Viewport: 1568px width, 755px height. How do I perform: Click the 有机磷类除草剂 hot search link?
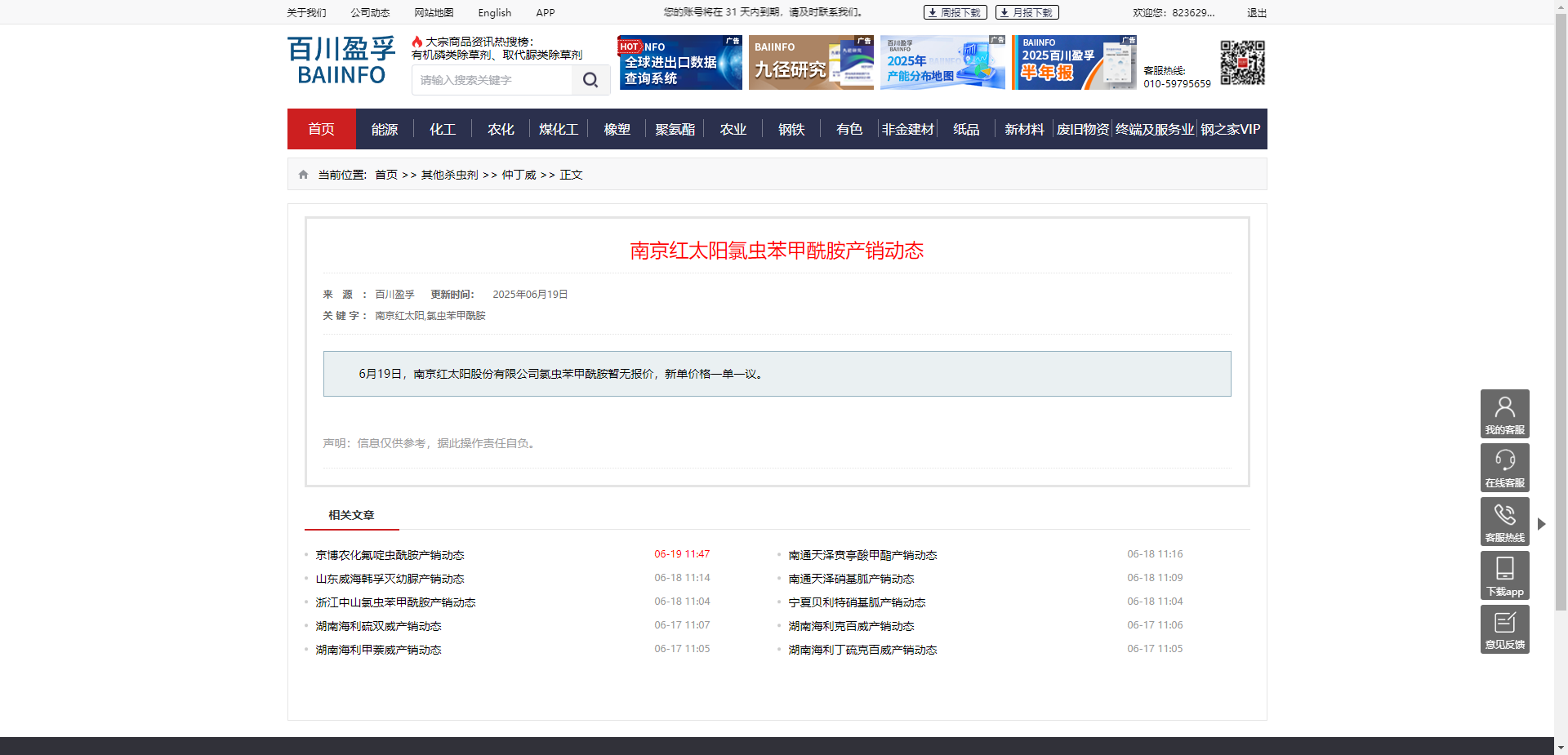tap(452, 55)
